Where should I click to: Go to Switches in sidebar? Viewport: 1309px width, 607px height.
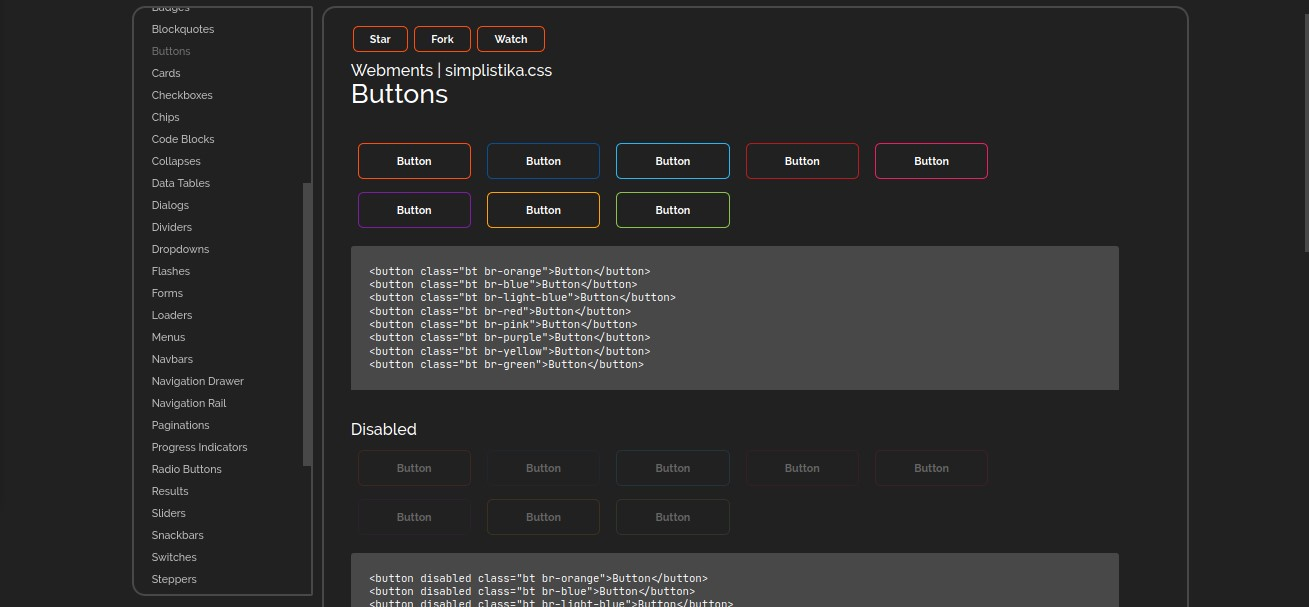[174, 557]
